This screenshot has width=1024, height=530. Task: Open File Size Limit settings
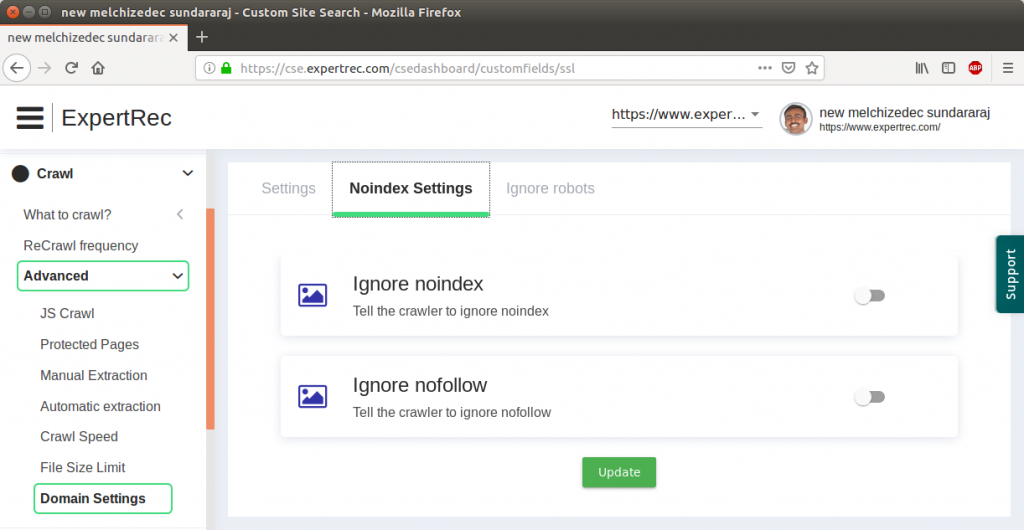82,467
